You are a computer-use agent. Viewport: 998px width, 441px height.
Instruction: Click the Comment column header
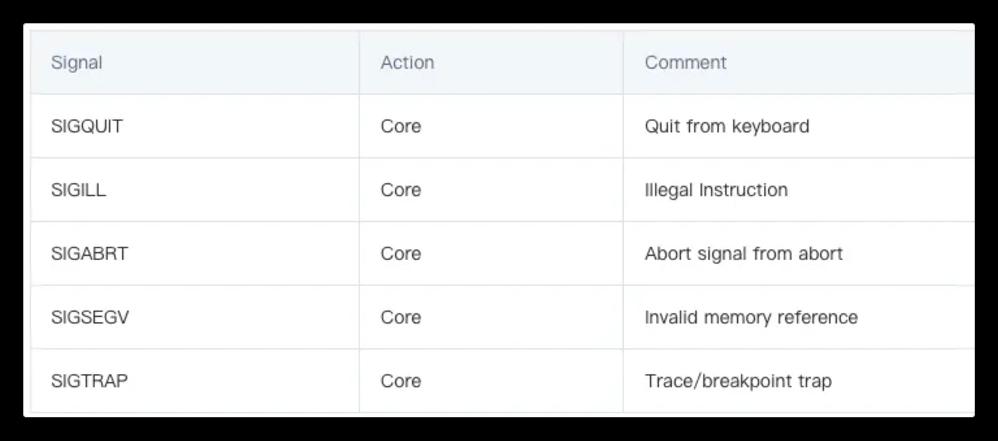tap(685, 62)
